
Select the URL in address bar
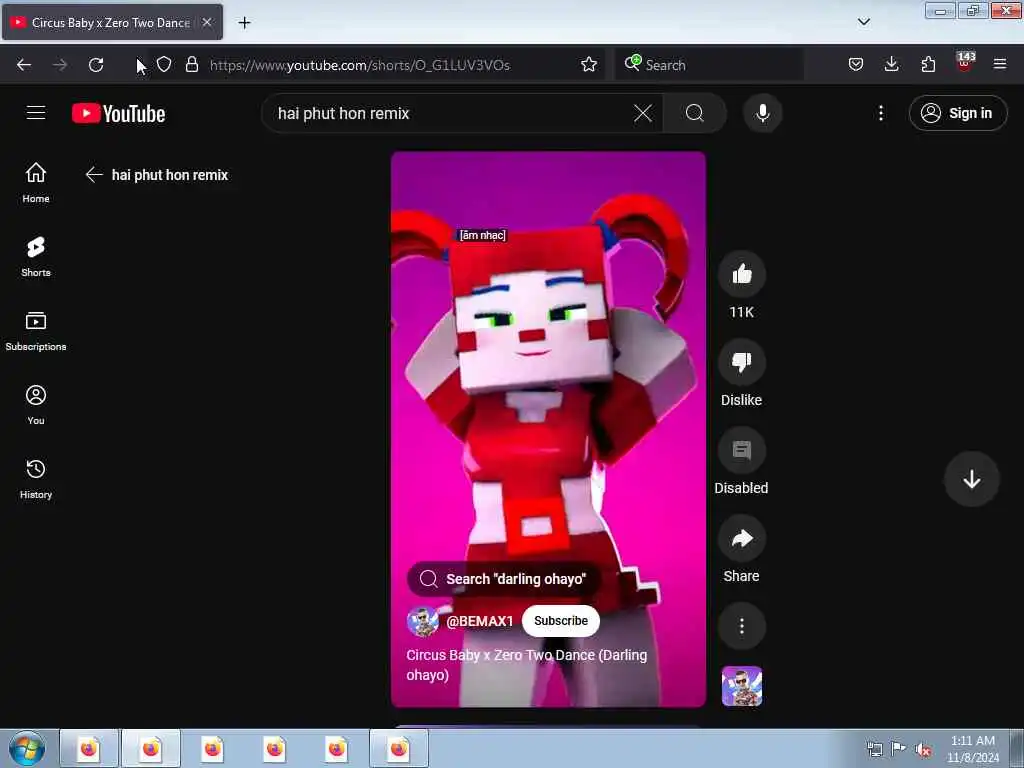[360, 65]
